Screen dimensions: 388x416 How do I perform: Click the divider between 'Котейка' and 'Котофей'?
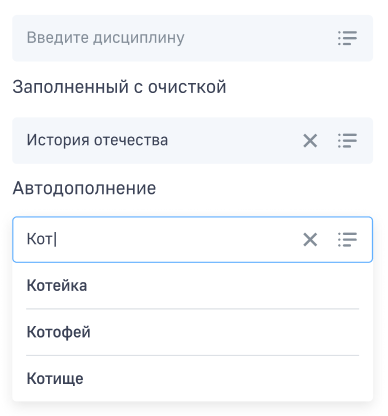coord(192,309)
